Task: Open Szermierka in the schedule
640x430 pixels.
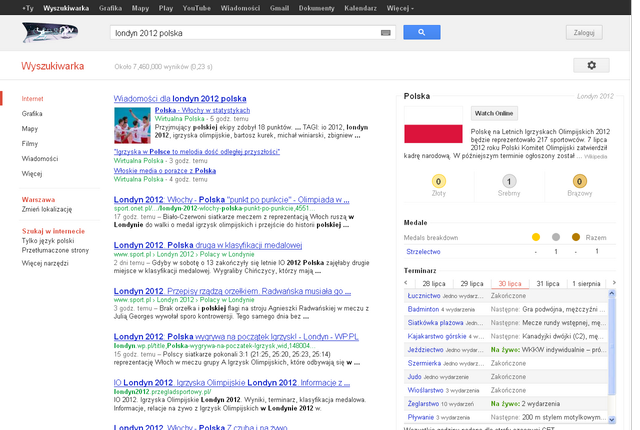Action: 424,363
